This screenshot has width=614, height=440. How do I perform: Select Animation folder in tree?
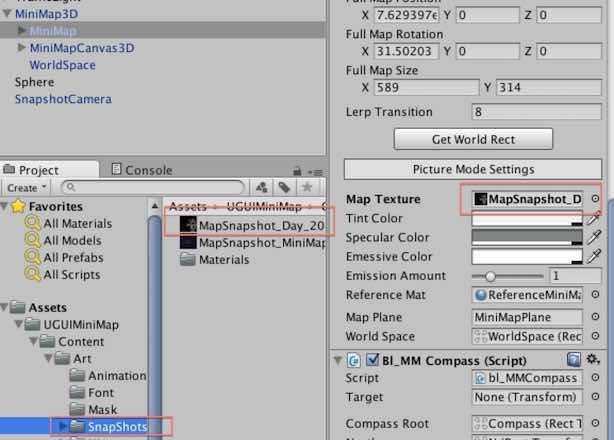pyautogui.click(x=108, y=375)
